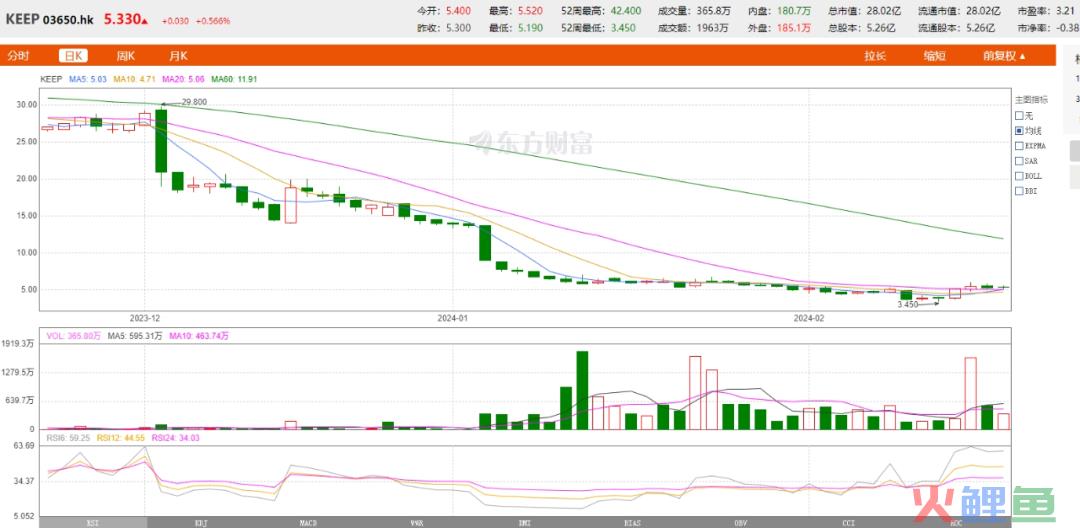Enable the EXPMA indicator checkbox
Screen dimensions: 1080x528
(x=1019, y=145)
